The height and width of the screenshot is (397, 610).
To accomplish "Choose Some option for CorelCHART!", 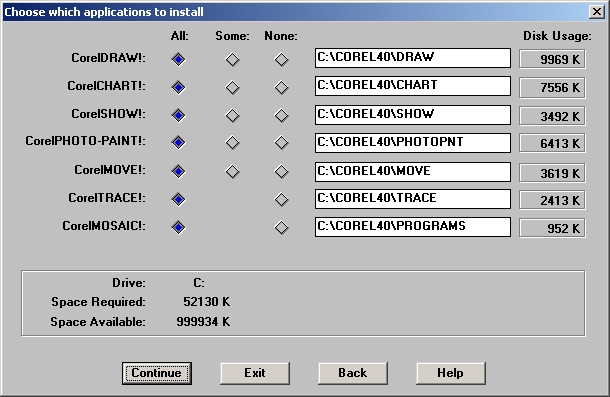I will coord(233,88).
